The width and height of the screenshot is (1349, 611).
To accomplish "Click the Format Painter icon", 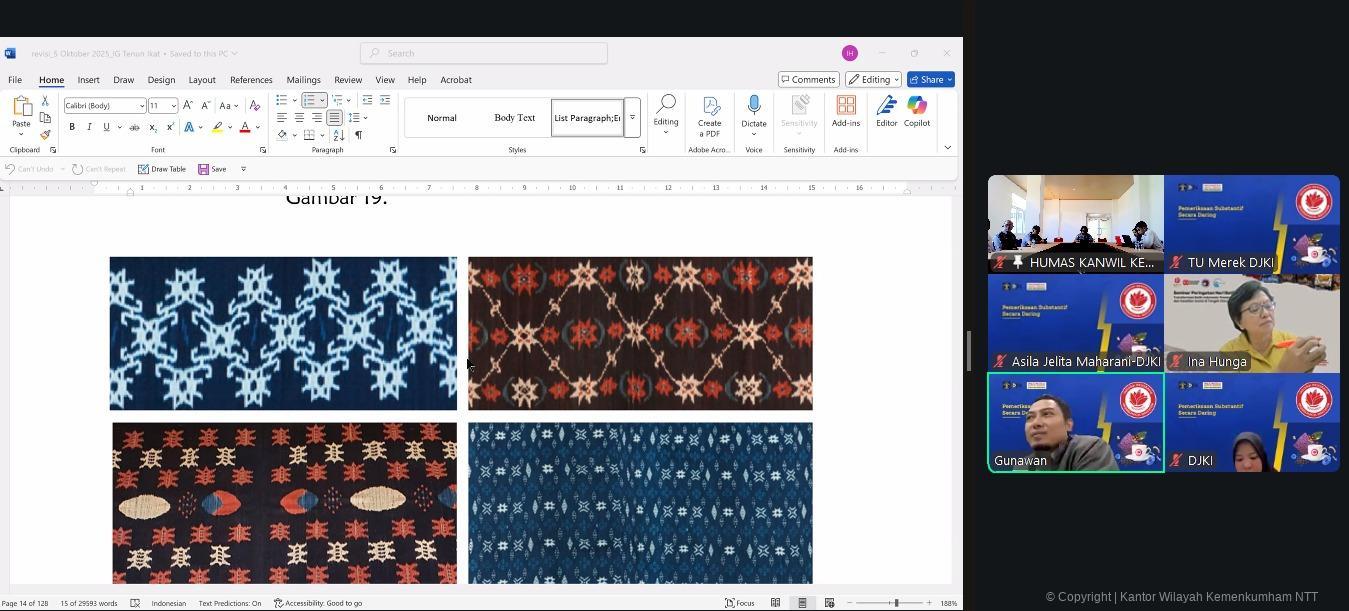I will pyautogui.click(x=45, y=135).
